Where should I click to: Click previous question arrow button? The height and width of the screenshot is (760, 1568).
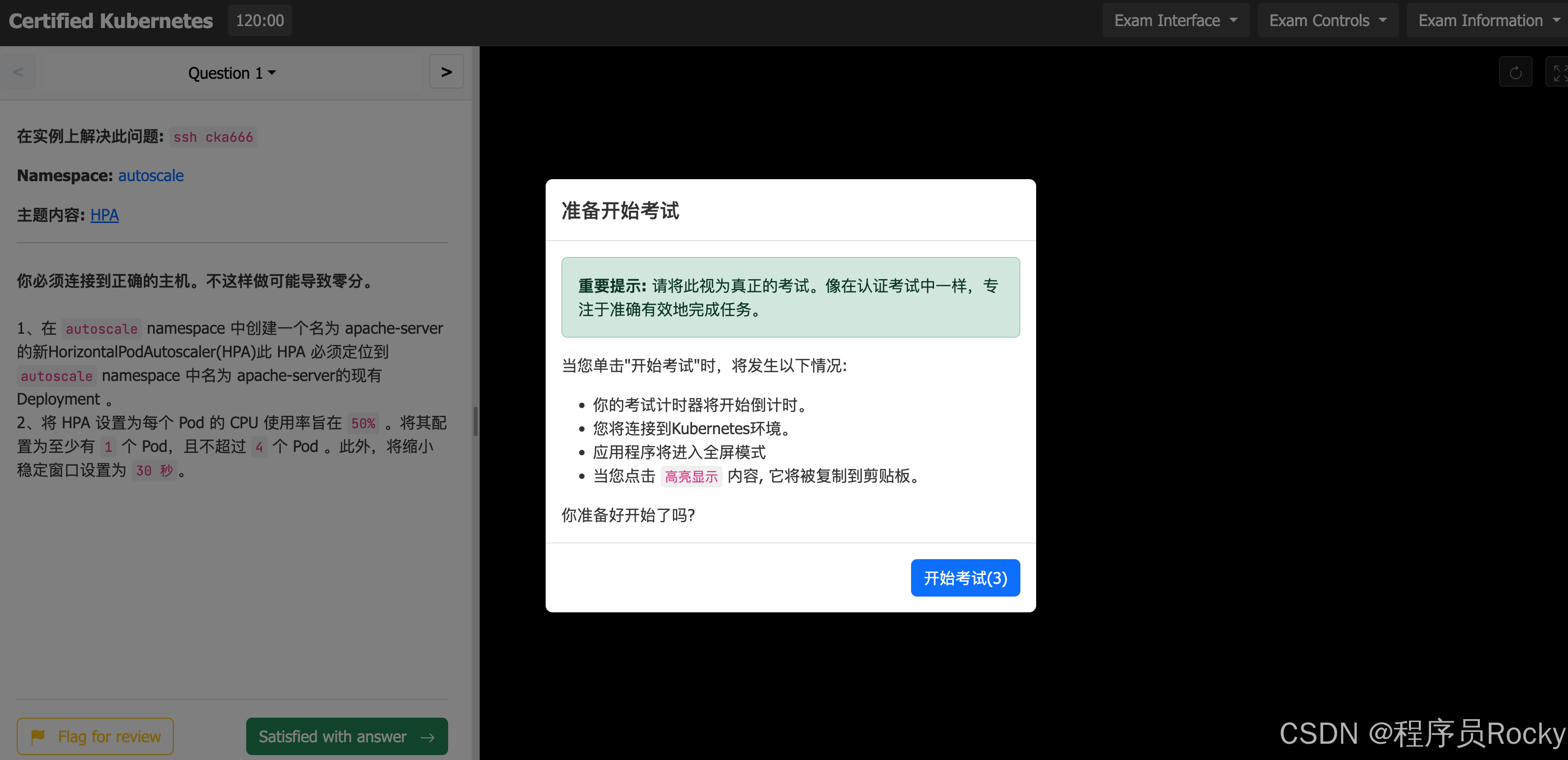point(18,72)
